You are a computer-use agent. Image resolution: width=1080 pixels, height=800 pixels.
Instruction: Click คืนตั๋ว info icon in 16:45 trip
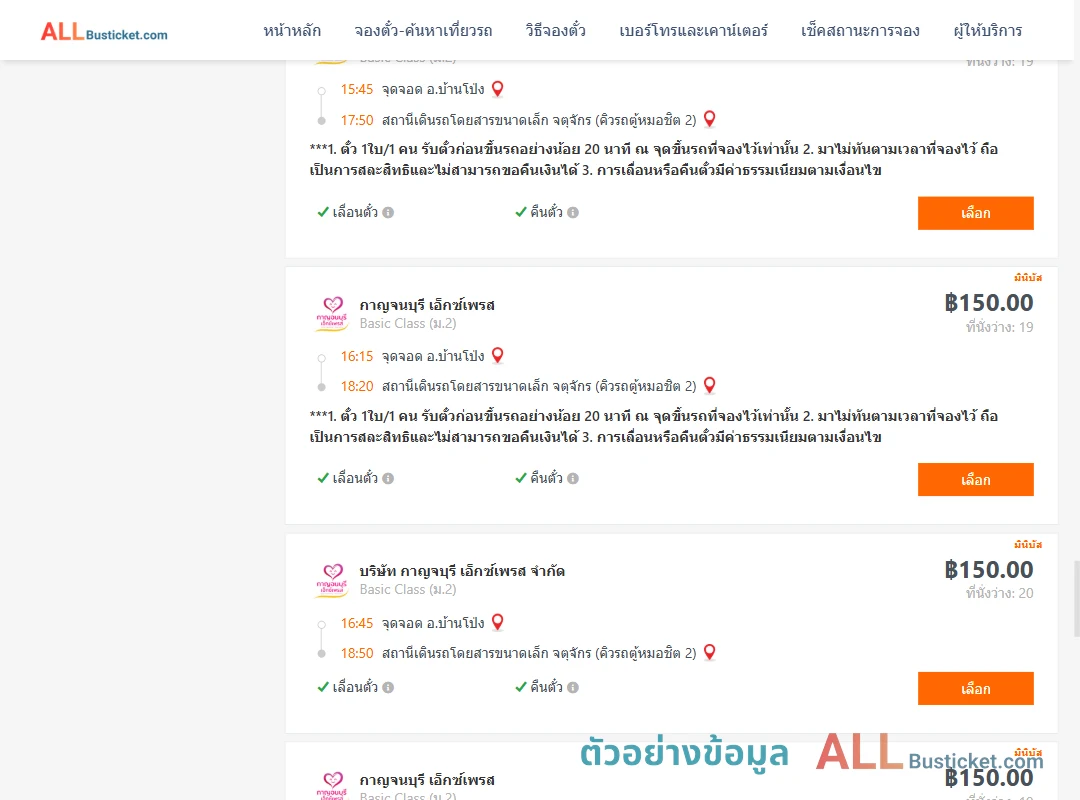point(573,688)
